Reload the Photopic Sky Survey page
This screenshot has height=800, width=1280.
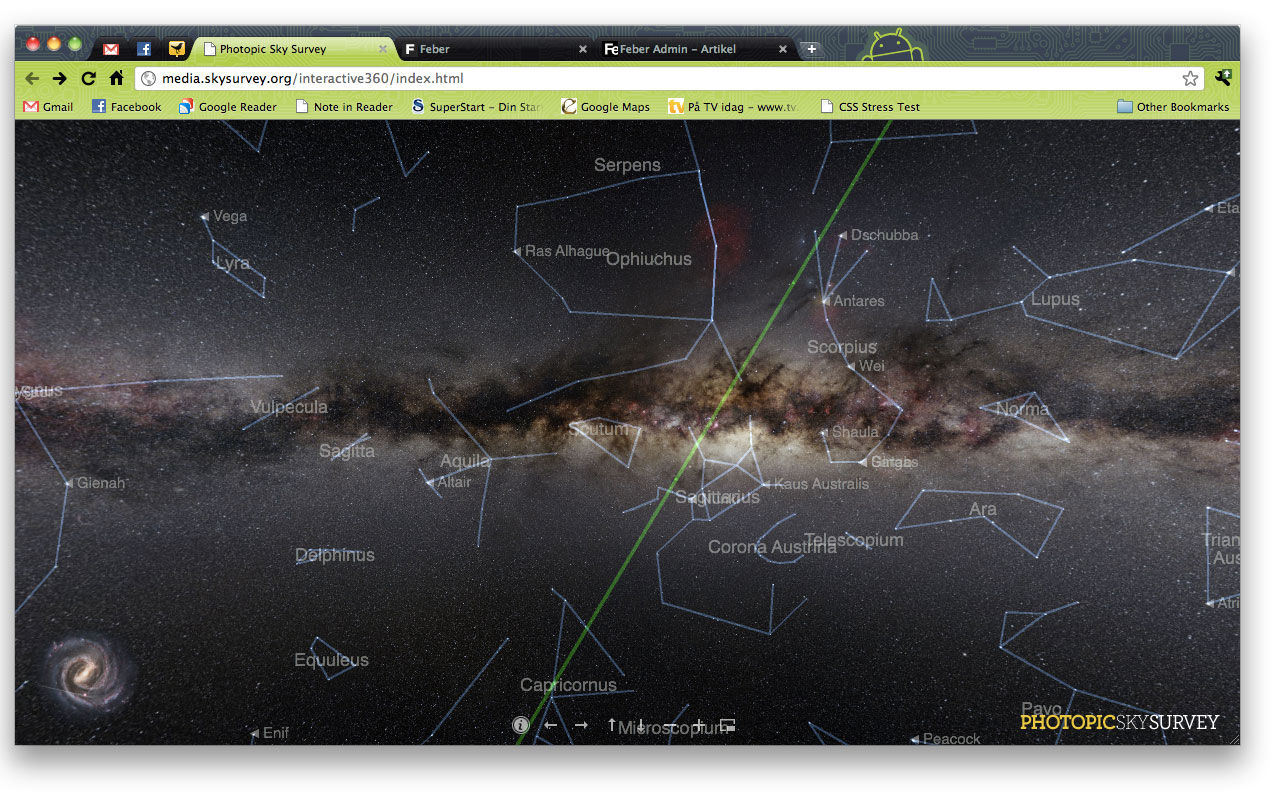pyautogui.click(x=88, y=78)
